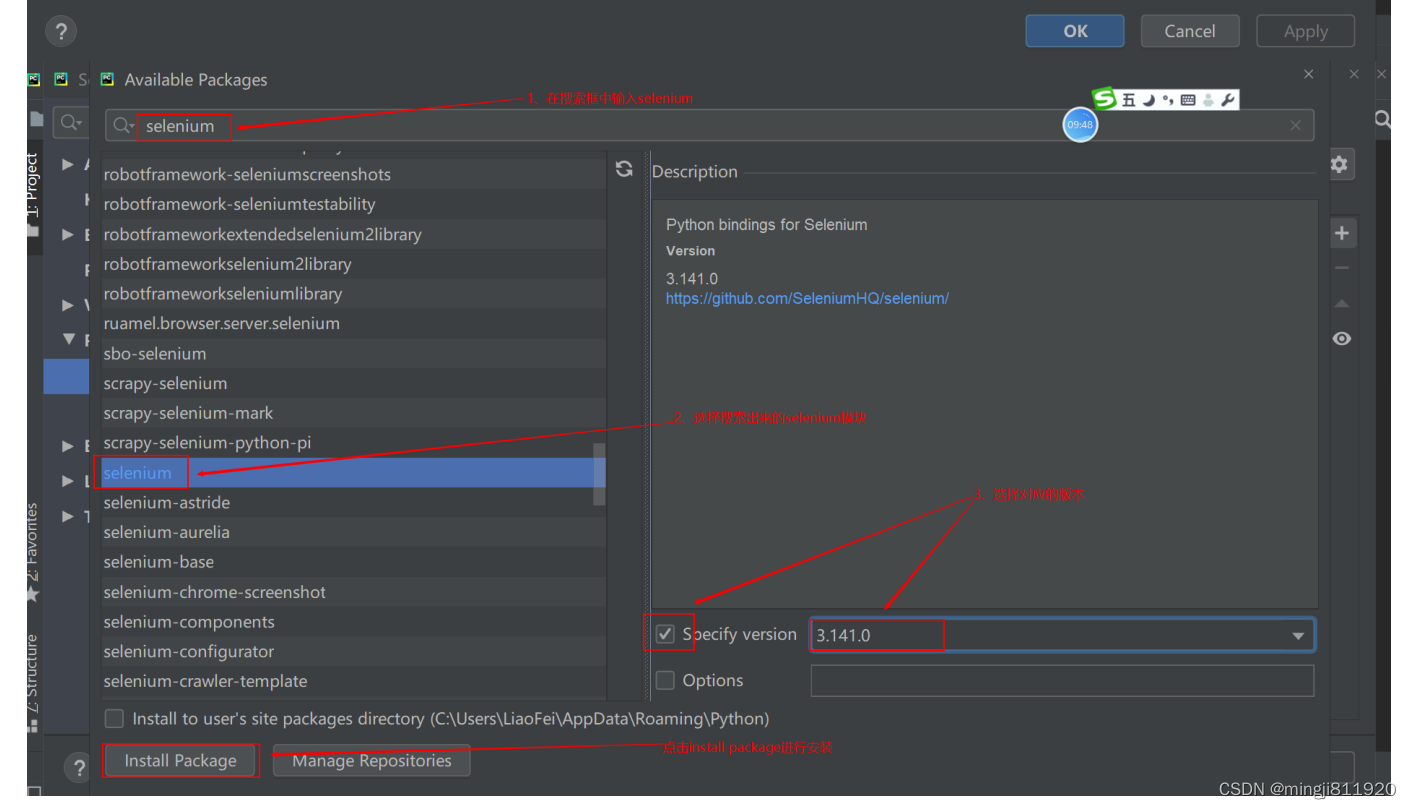The image size is (1412, 809).
Task: Toggle the Specify version checkbox
Action: pos(665,634)
